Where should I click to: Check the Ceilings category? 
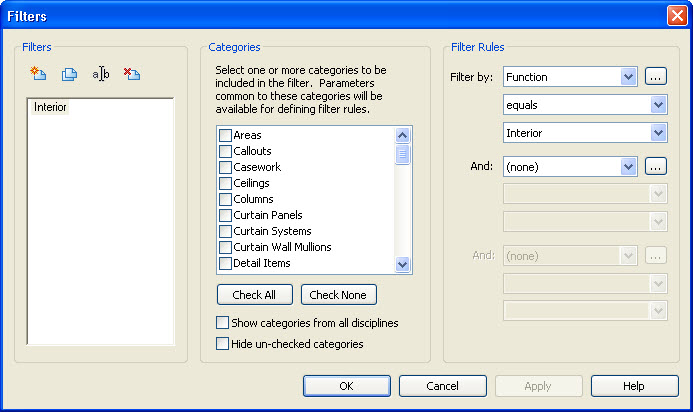(225, 183)
